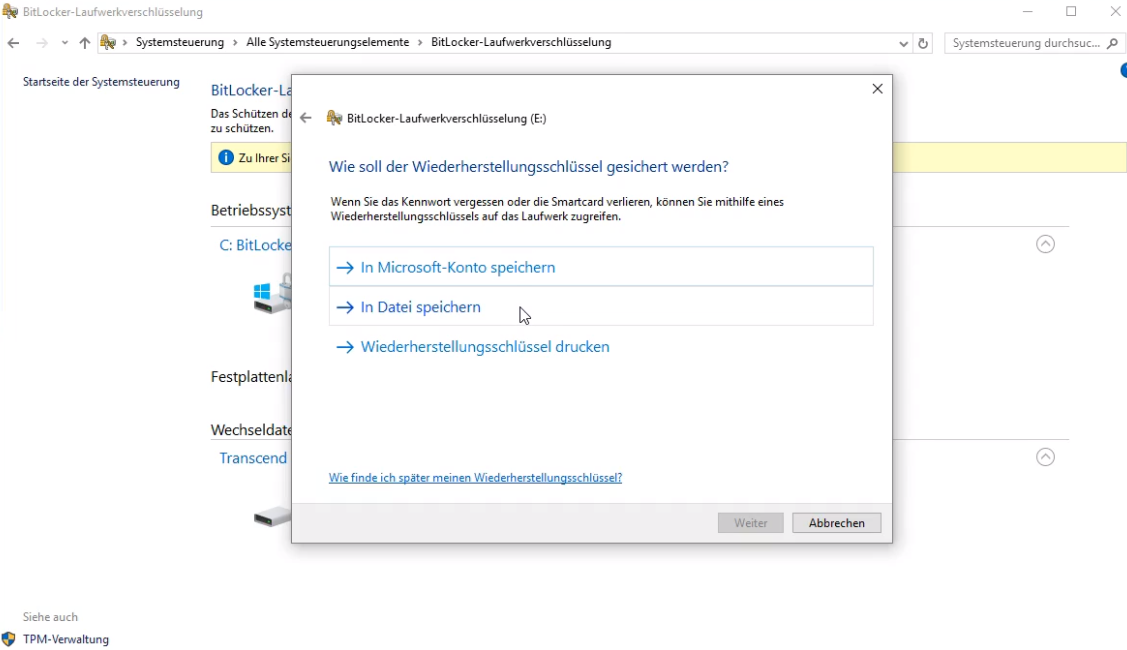Expand breadcrumb arrow after Alle Systemsteuerungselemente

tap(420, 43)
